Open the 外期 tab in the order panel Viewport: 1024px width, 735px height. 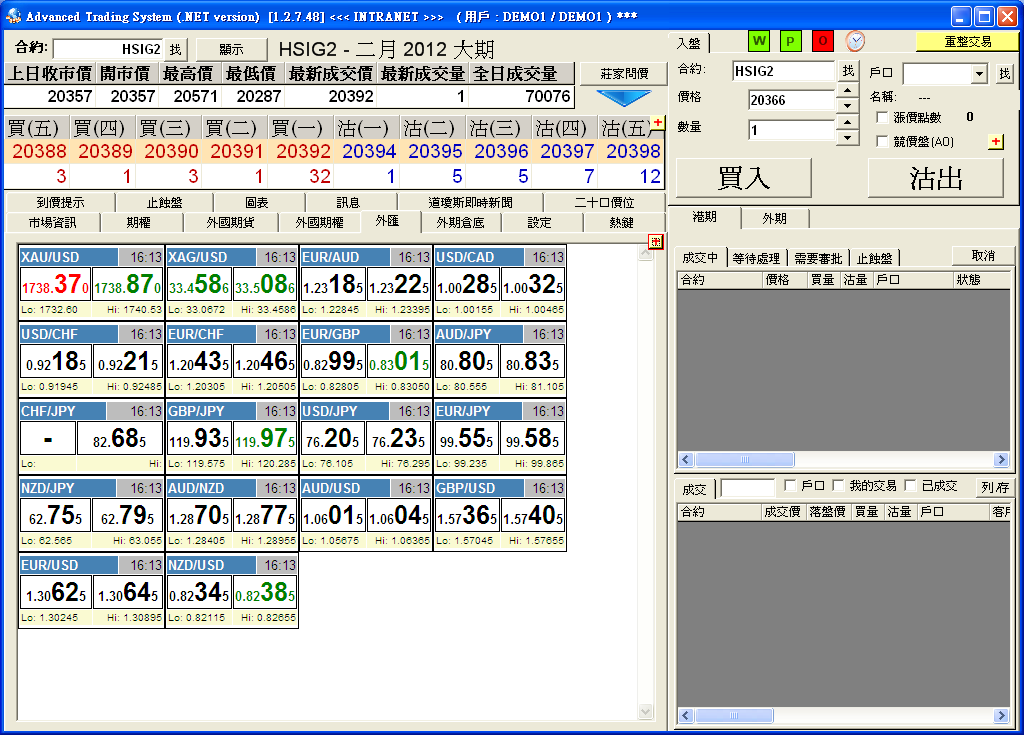click(774, 219)
